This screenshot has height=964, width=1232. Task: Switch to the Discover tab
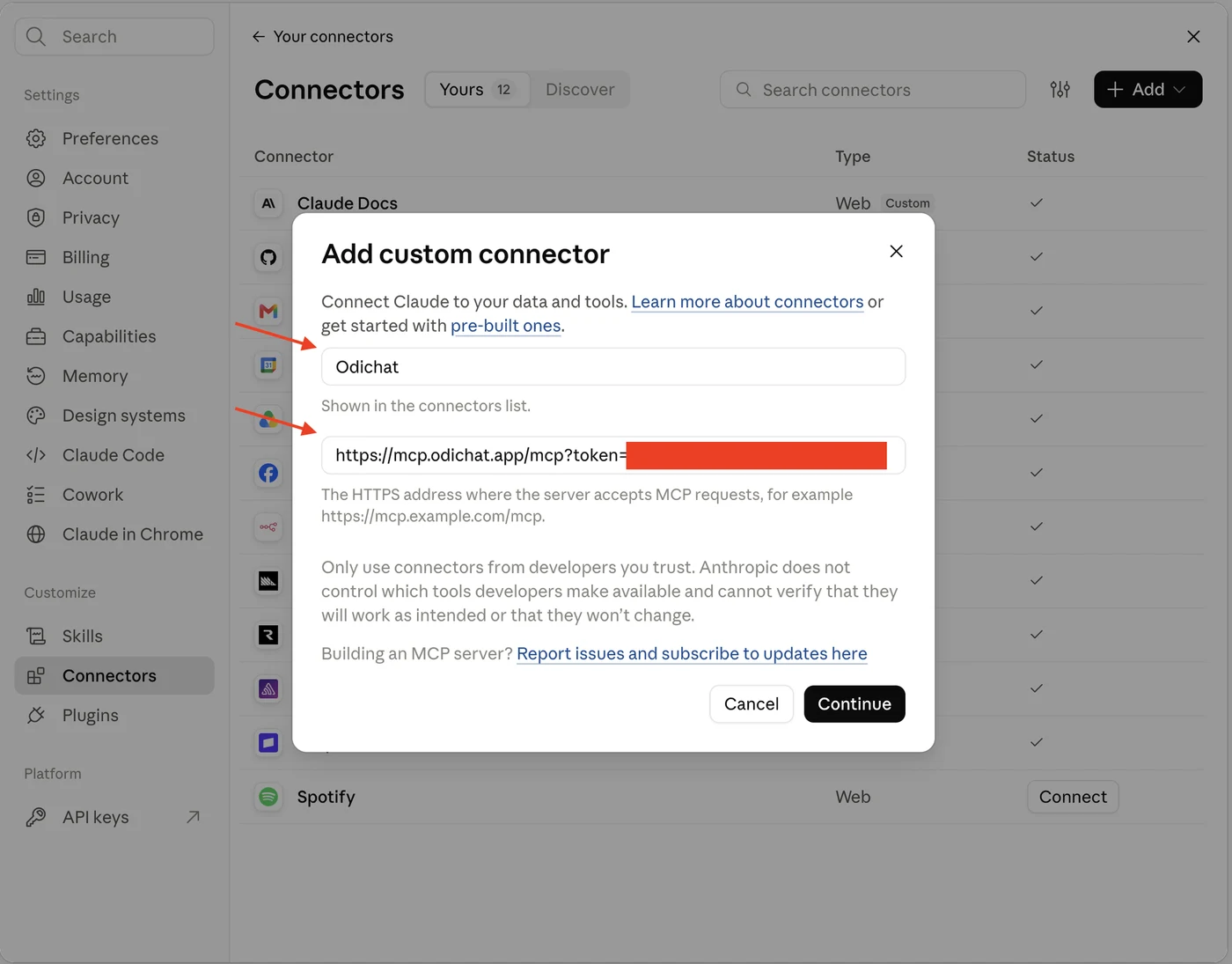click(580, 90)
